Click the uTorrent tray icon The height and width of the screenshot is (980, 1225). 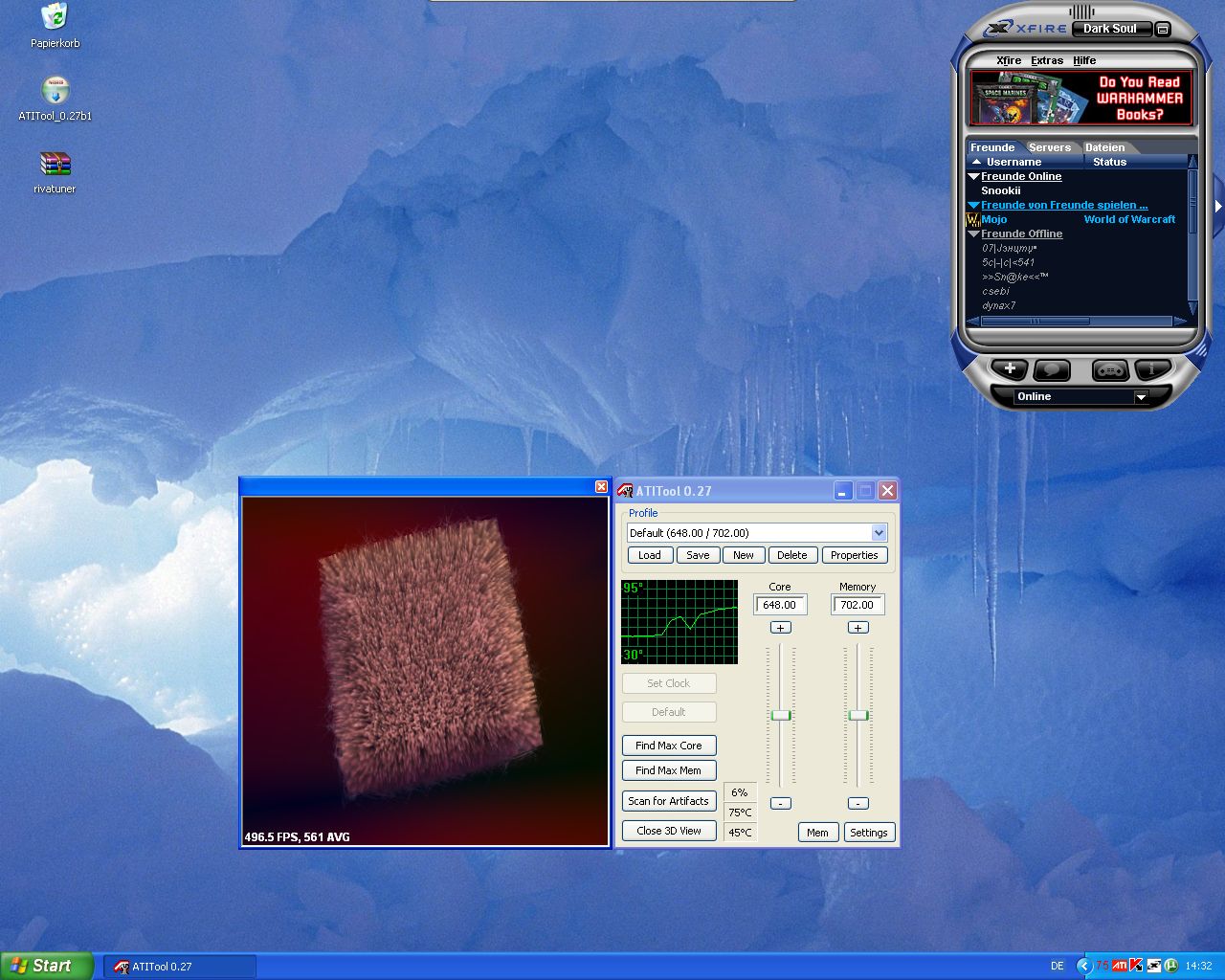(x=1171, y=966)
